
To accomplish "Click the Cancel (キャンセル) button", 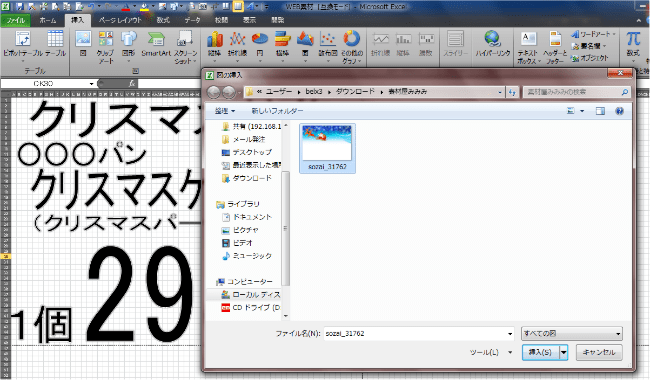I will click(x=599, y=352).
